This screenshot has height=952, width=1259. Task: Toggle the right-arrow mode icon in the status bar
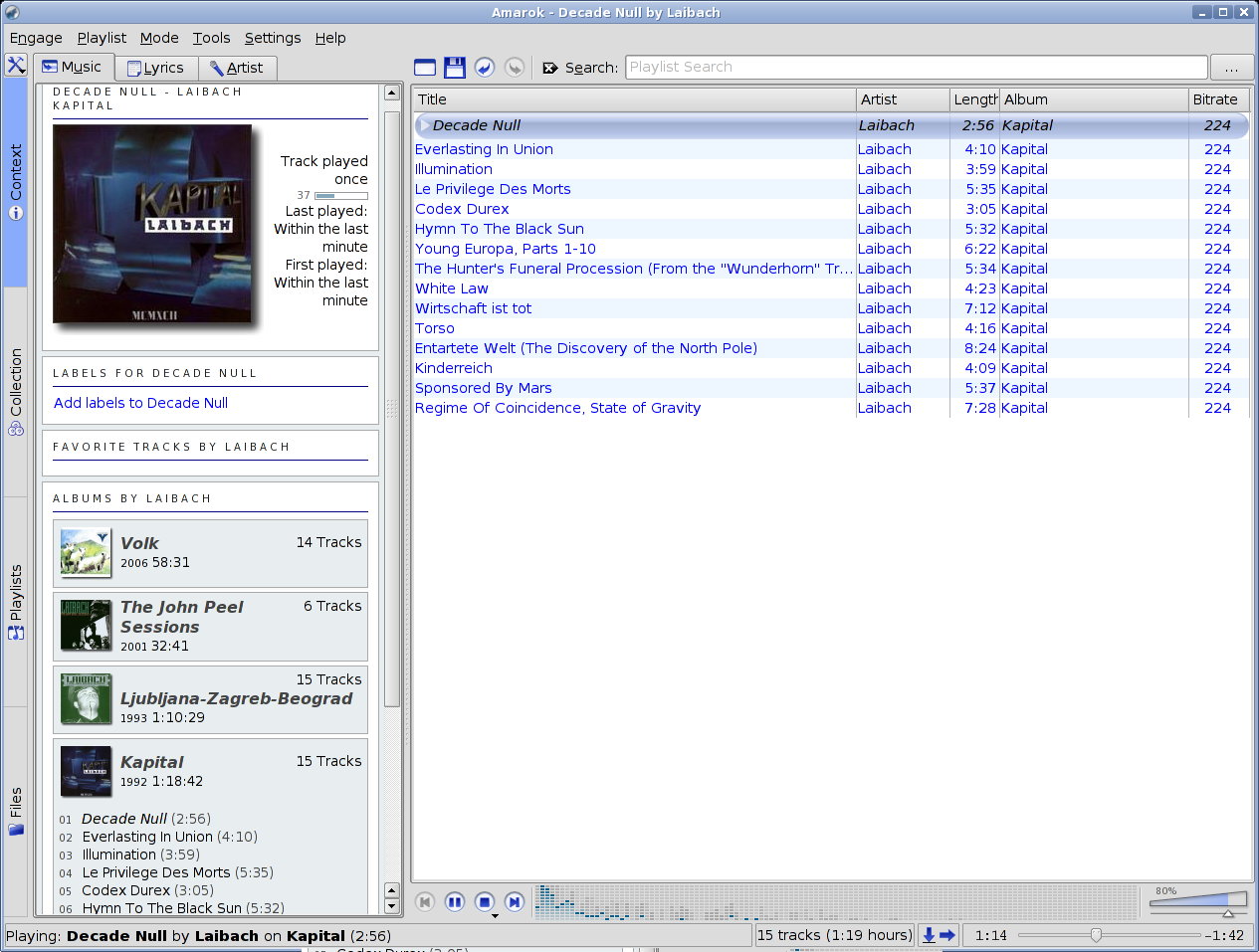point(947,935)
